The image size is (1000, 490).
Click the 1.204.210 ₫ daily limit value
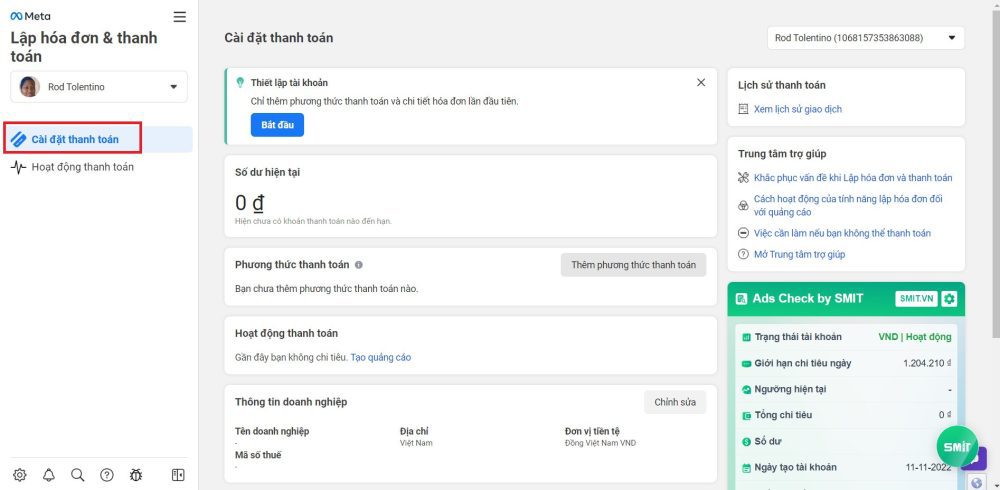(x=927, y=363)
